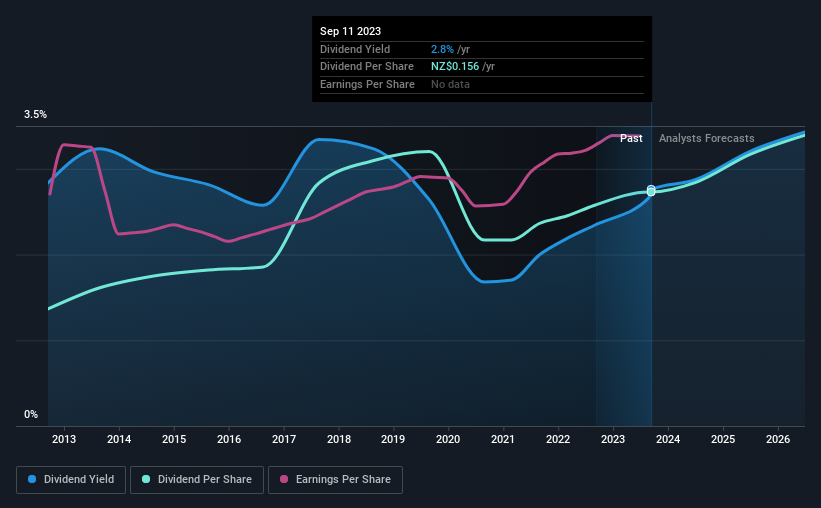Select the 2023 x-axis label
821x508 pixels.
coord(613,439)
